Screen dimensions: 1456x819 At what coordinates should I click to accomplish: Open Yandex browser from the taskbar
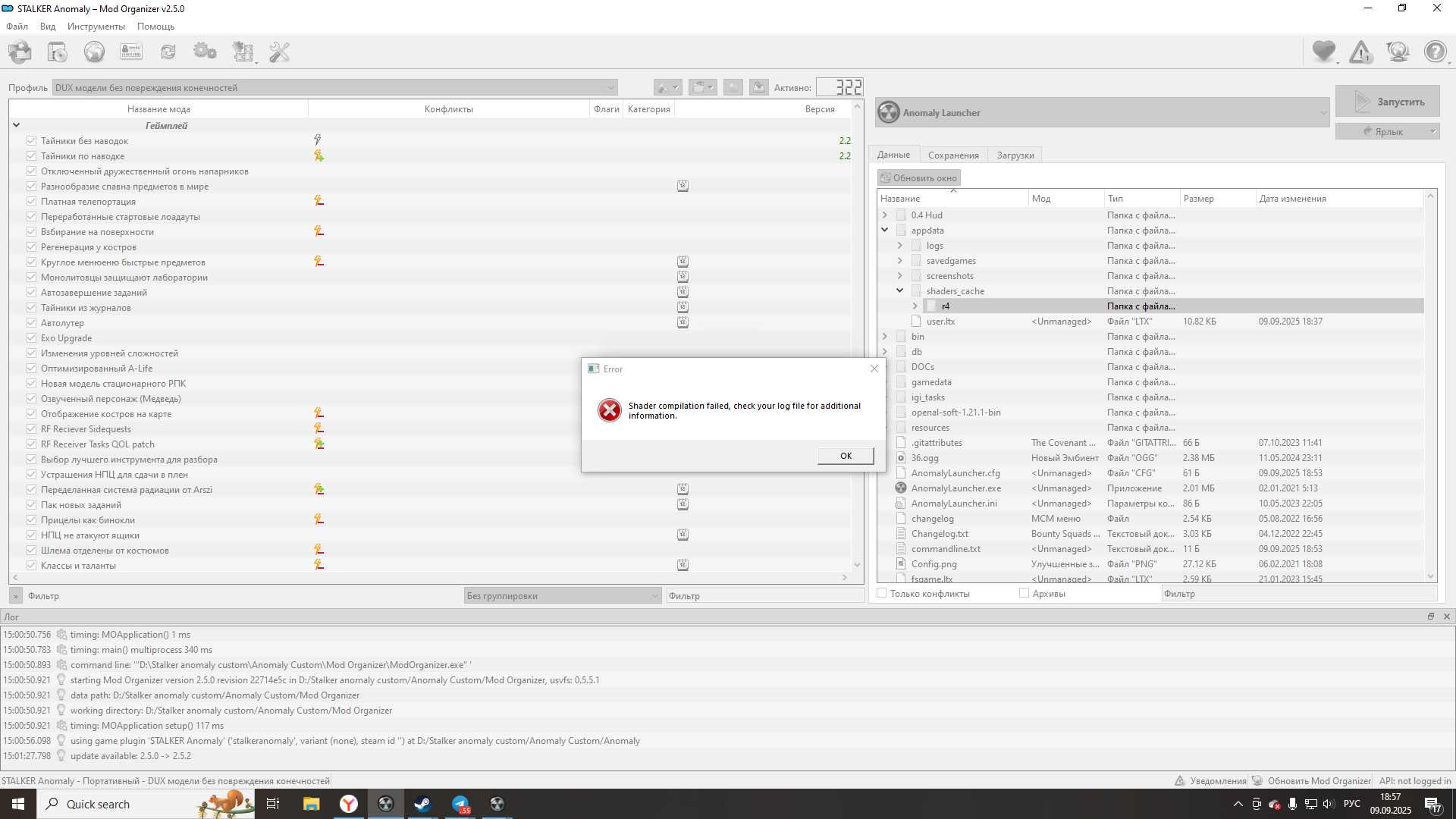pos(349,804)
